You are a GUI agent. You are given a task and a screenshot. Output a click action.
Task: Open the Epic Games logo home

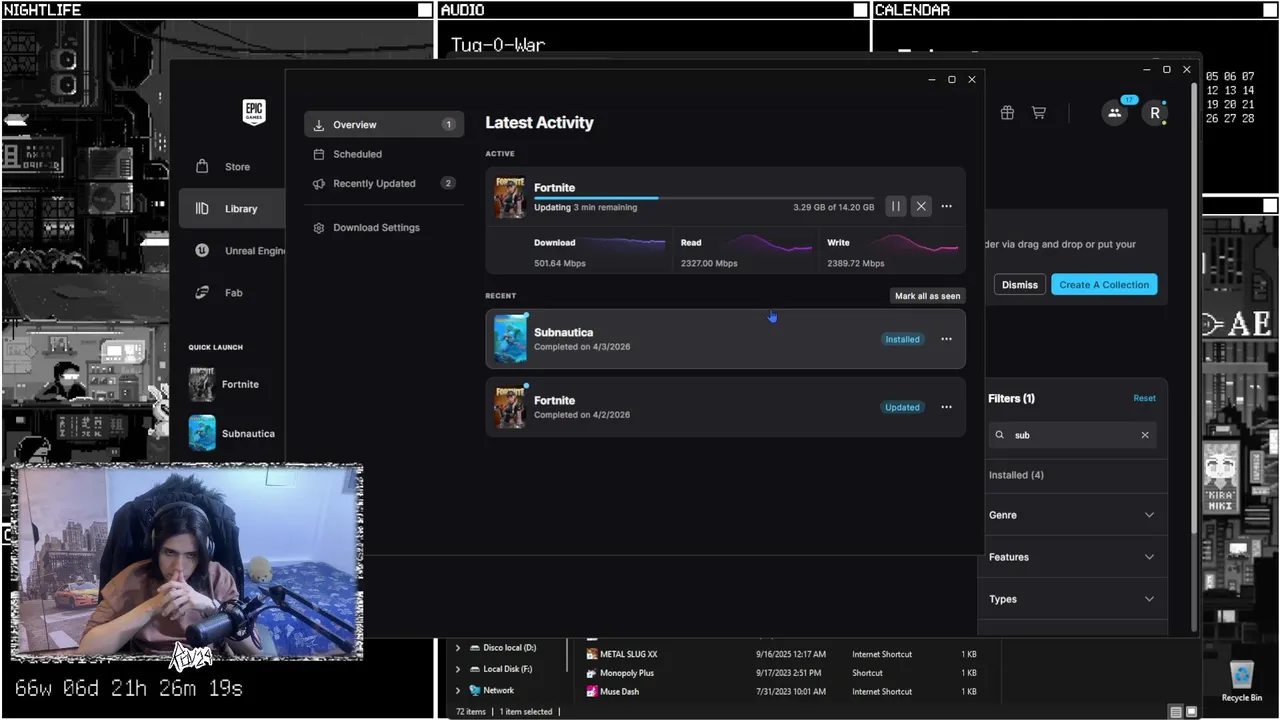click(254, 112)
